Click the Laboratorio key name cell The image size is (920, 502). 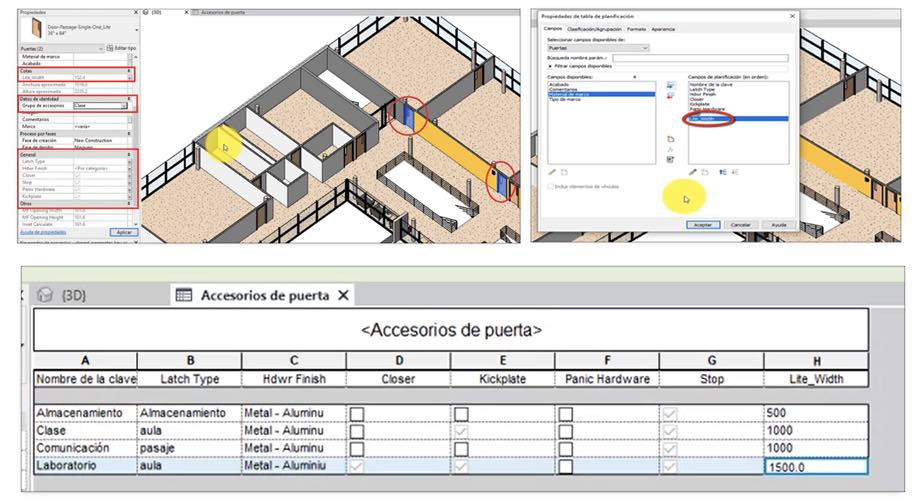coord(85,466)
